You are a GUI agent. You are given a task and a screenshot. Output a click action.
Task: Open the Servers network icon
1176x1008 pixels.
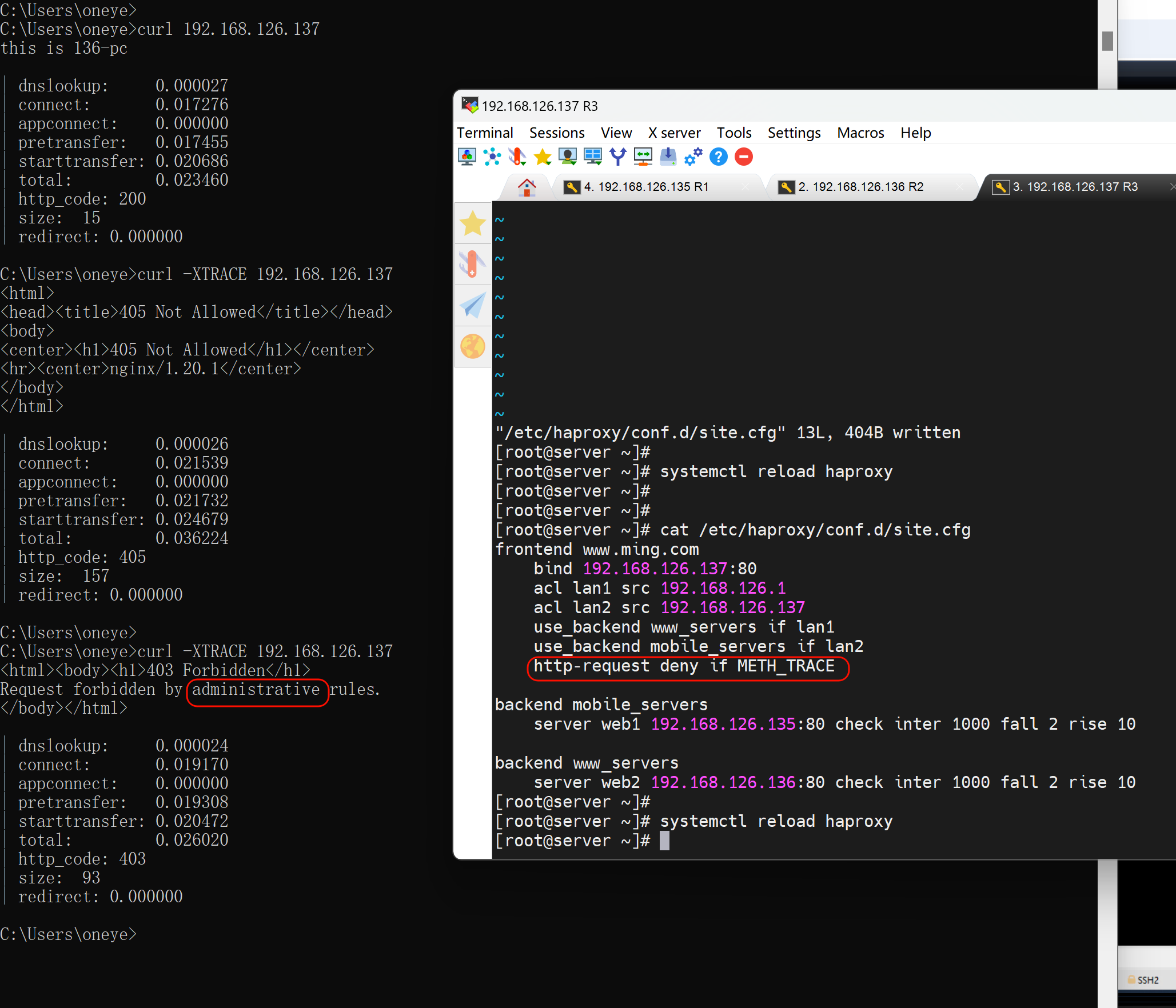492,157
